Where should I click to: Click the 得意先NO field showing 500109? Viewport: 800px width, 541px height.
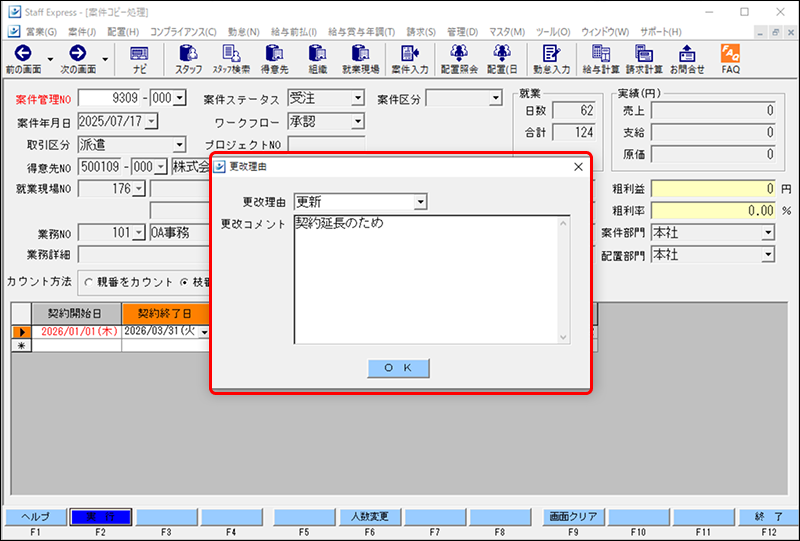tap(99, 166)
